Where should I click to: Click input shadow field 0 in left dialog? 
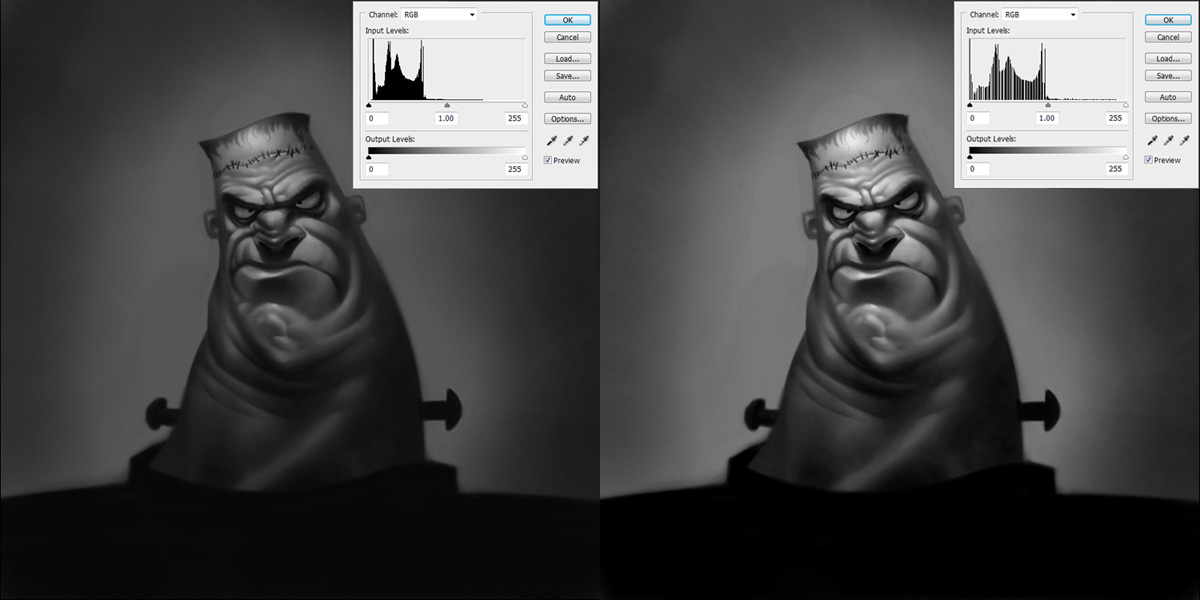(377, 118)
